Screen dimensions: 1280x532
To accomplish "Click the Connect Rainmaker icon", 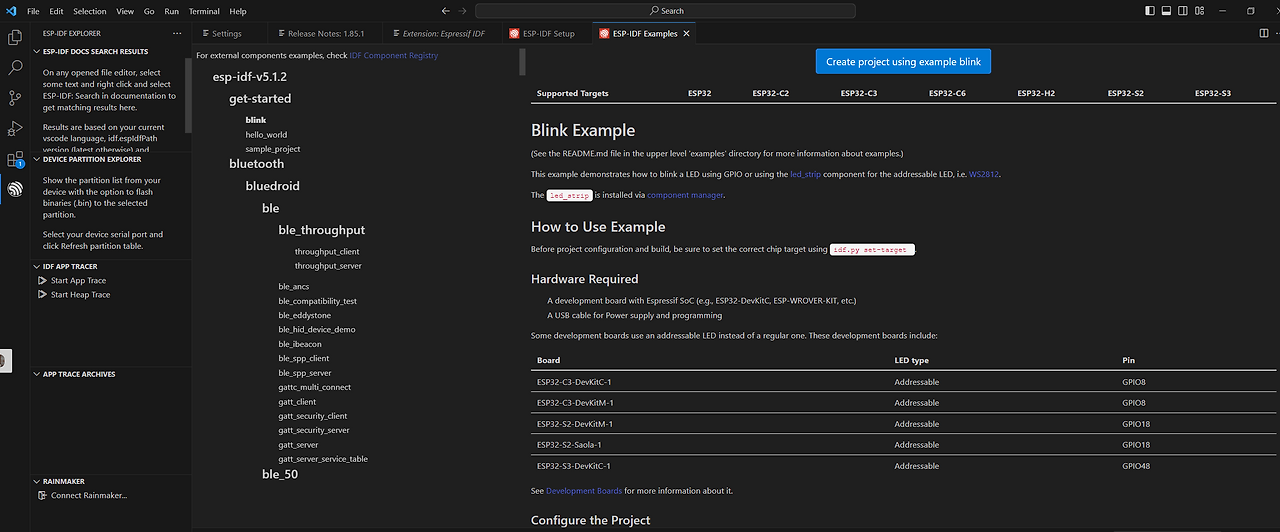I will 42,495.
